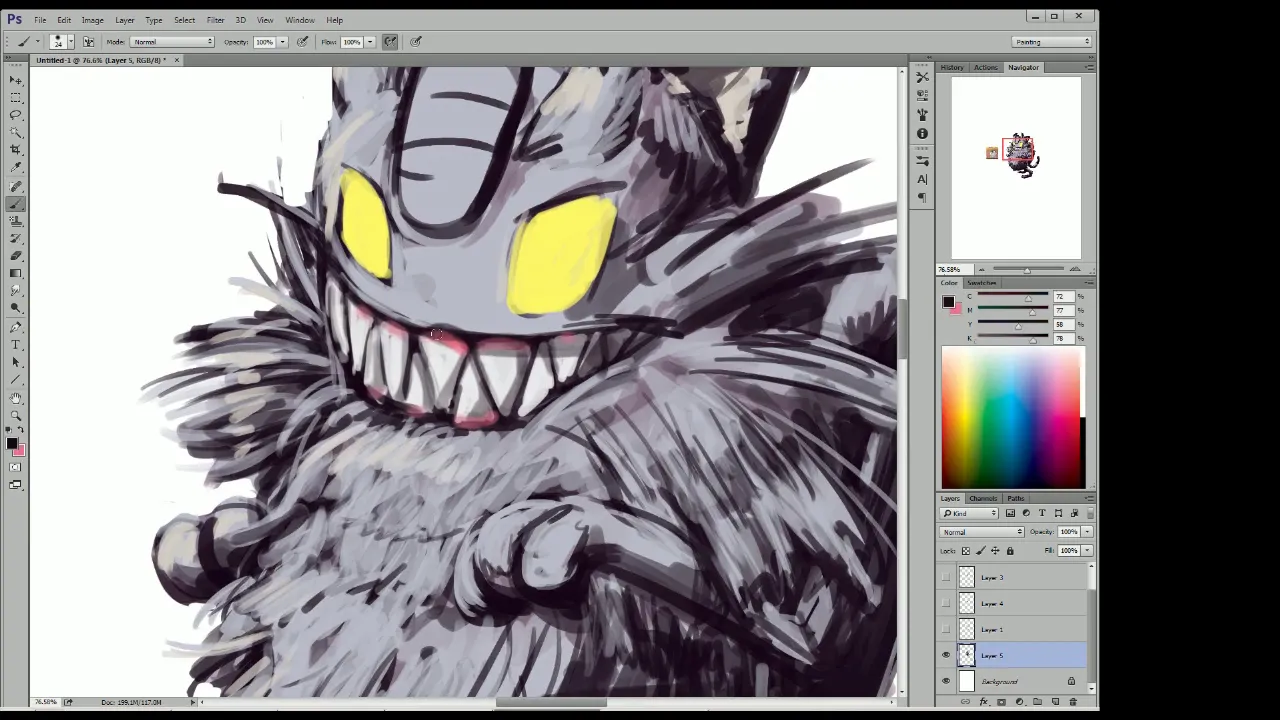Select the History Brush tool
This screenshot has height=720, width=1280.
(x=15, y=238)
